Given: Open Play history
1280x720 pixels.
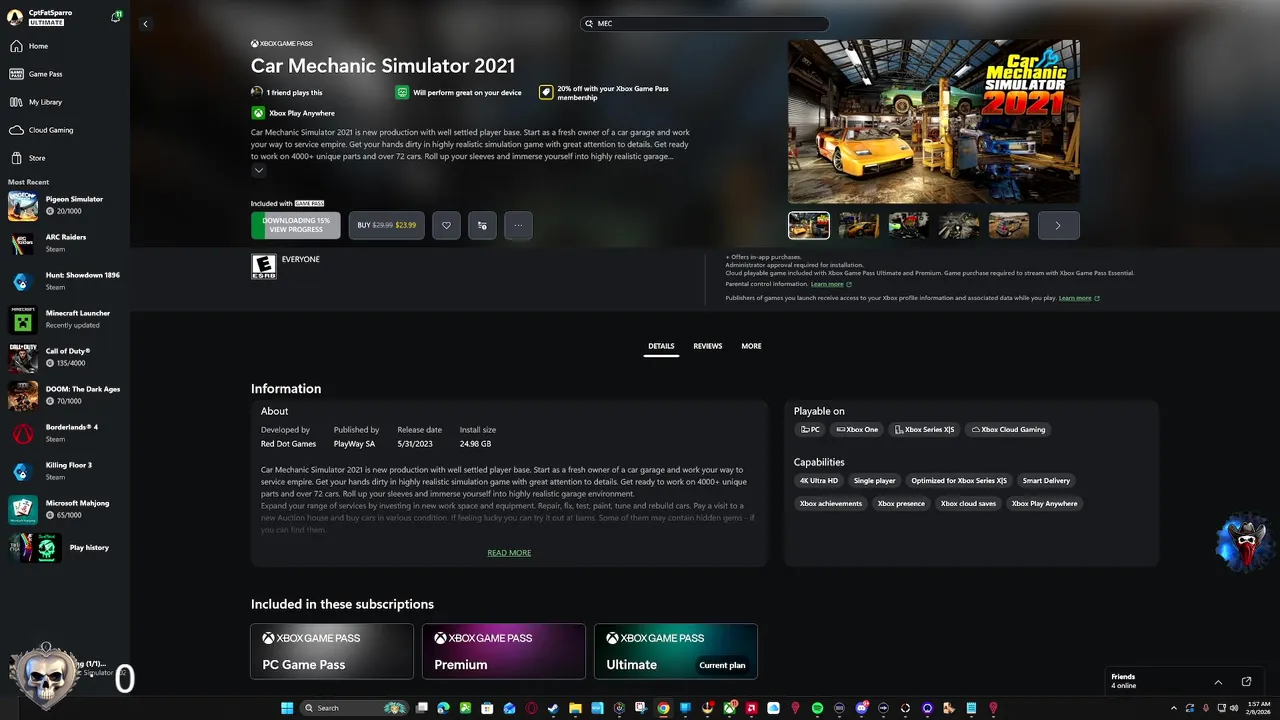Looking at the screenshot, I should [65, 547].
